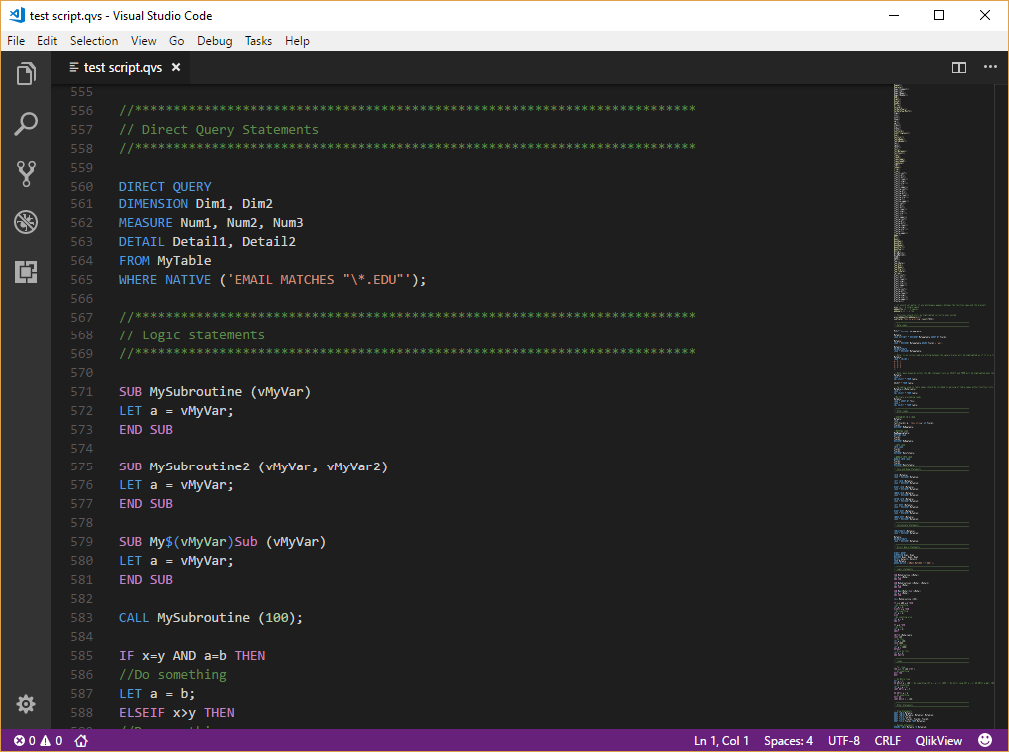Adjust indentation via Spaces: 4
This screenshot has height=752, width=1009.
coord(788,740)
